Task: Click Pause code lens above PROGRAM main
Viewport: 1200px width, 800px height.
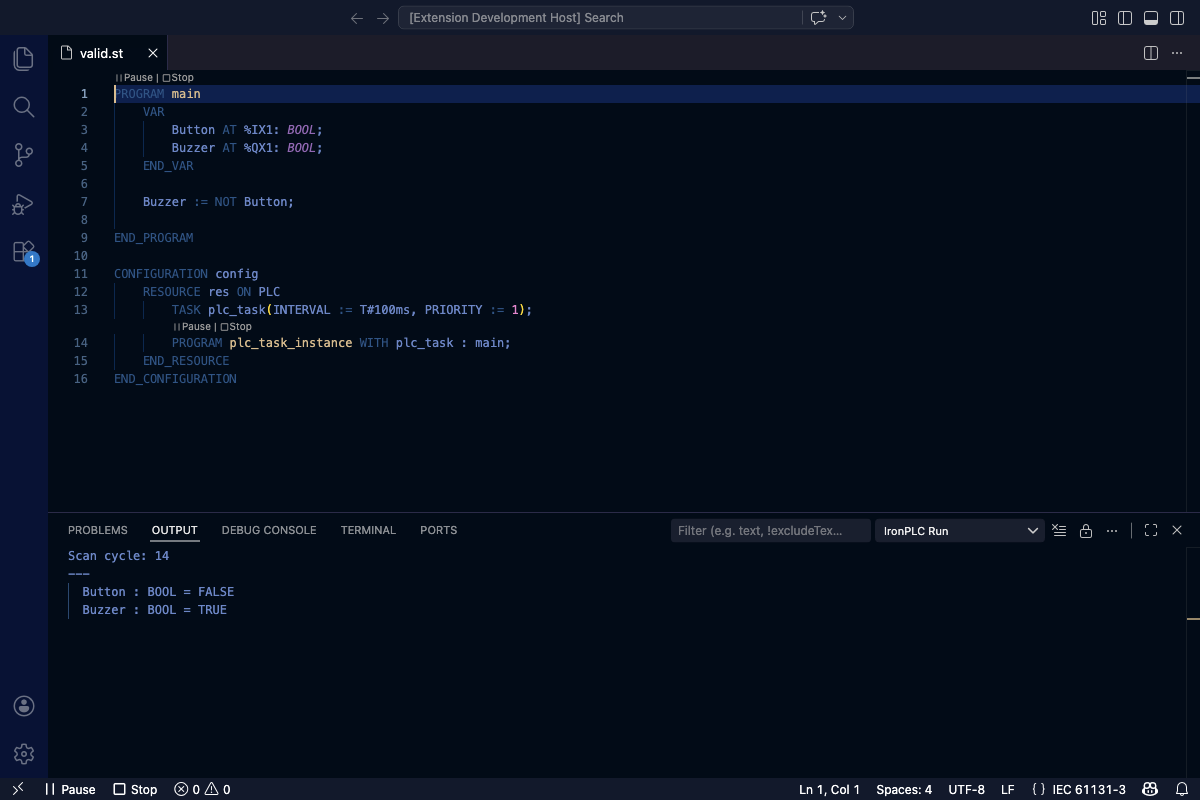Action: coord(134,77)
